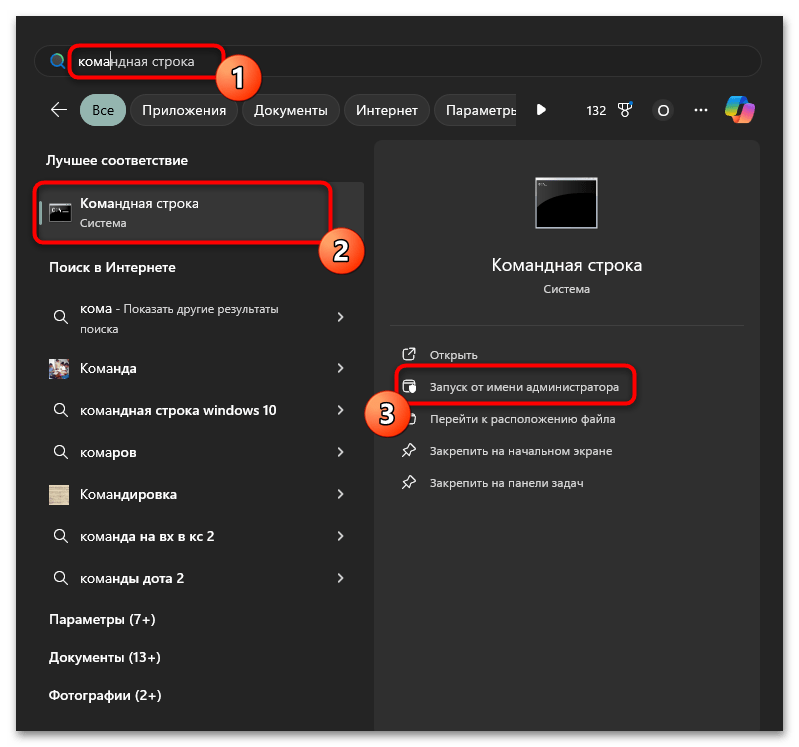Click 'Открыть' action
The height and width of the screenshot is (747, 799).
coord(454,355)
